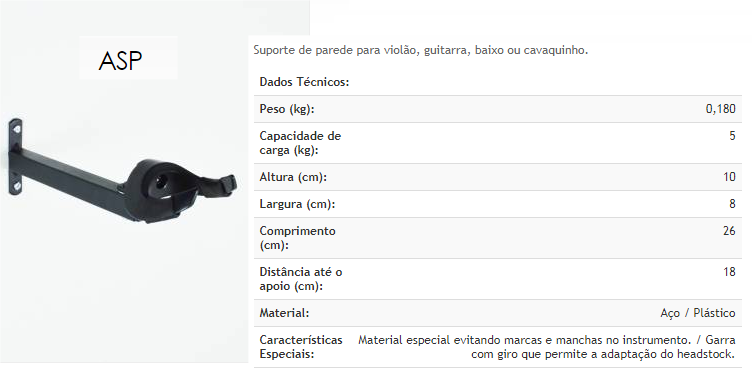Viewport: 752px width, 370px height.
Task: Select the load capacity value 5
Action: [732, 136]
